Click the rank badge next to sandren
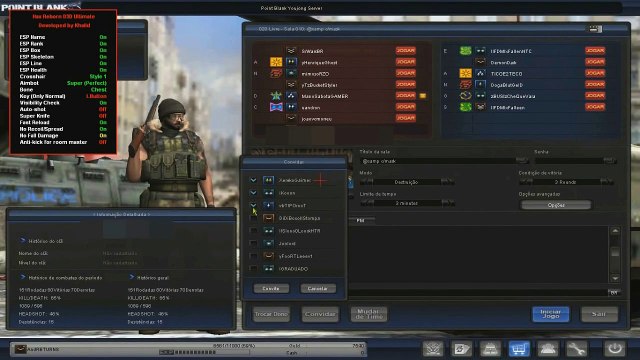Viewport: 640px width, 360px height. pos(291,107)
